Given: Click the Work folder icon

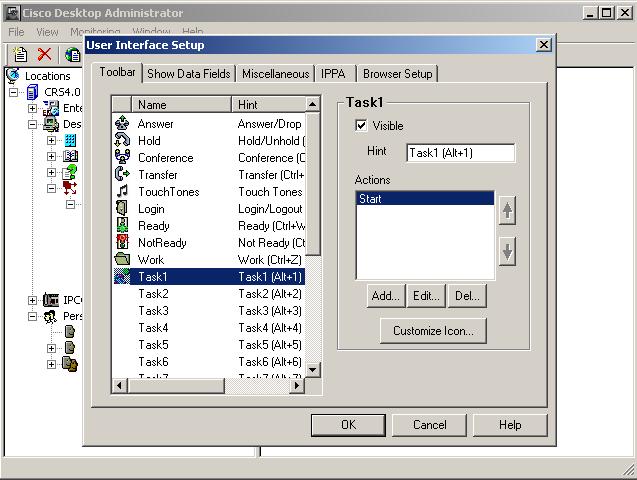Looking at the screenshot, I should click(122, 259).
